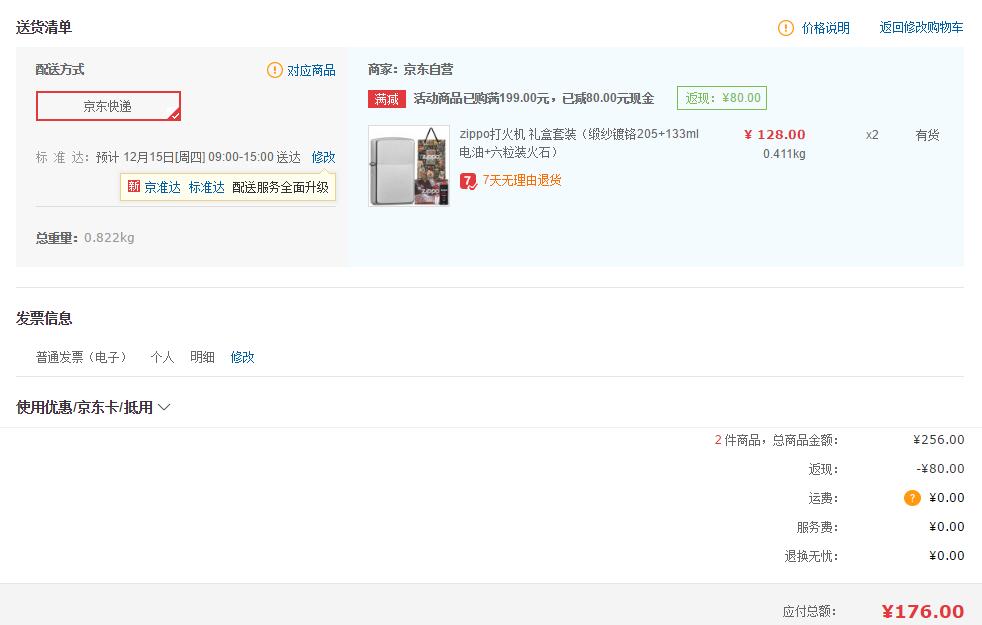Click the 预计 12月15日[周四] 09:00-15:00 delivery time
The height and width of the screenshot is (625, 982).
point(198,157)
